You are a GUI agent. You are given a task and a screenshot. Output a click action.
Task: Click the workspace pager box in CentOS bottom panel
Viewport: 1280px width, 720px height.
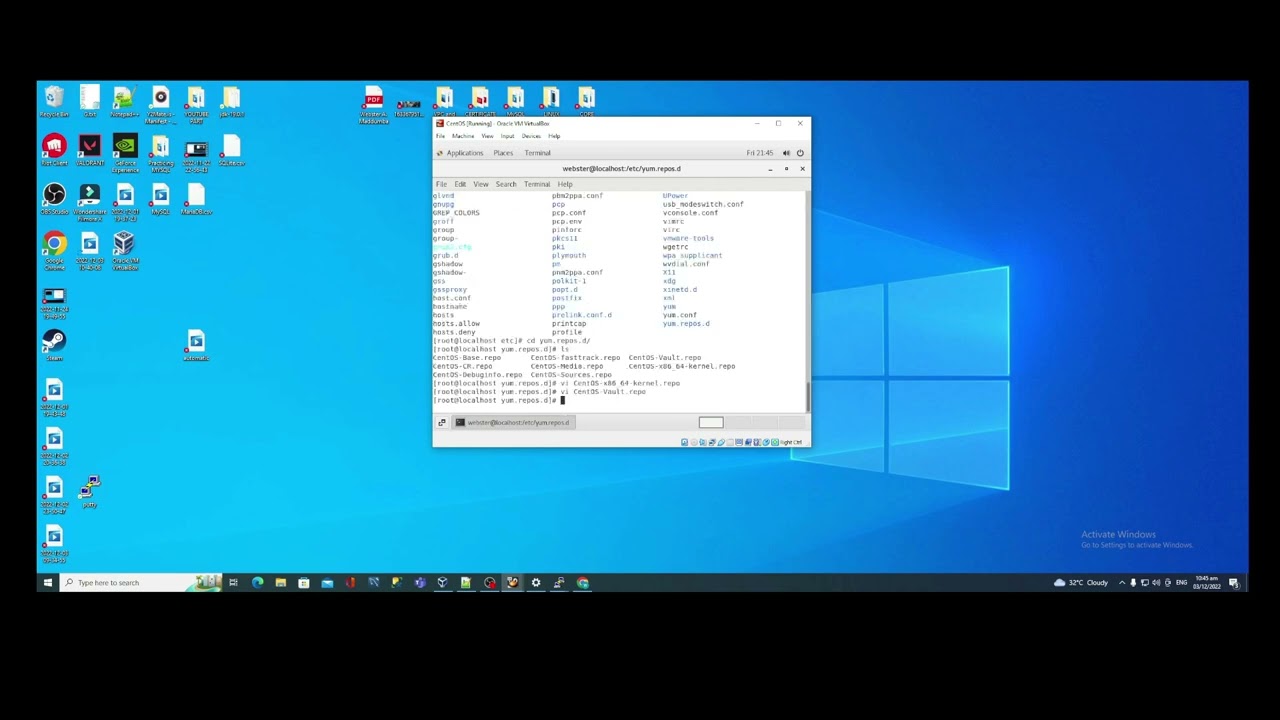pos(711,422)
